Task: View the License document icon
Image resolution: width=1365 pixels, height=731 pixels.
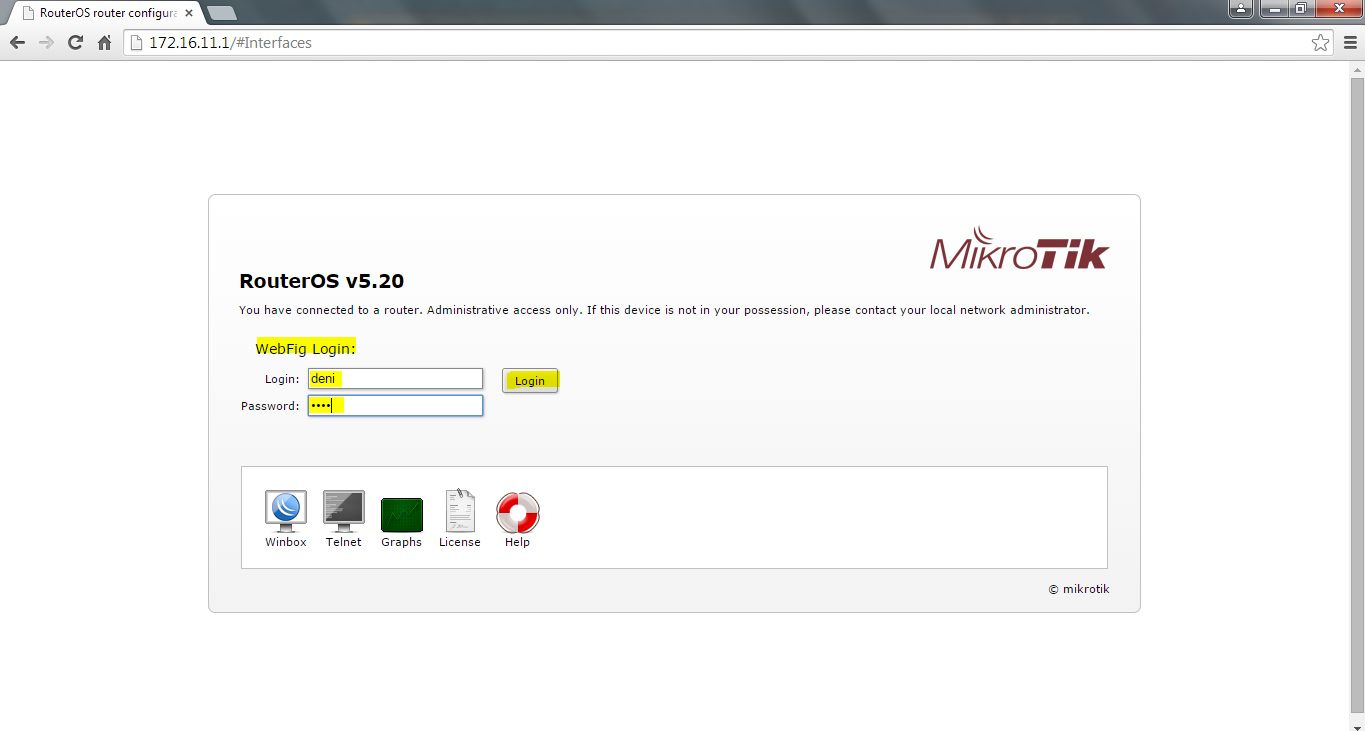Action: point(459,511)
